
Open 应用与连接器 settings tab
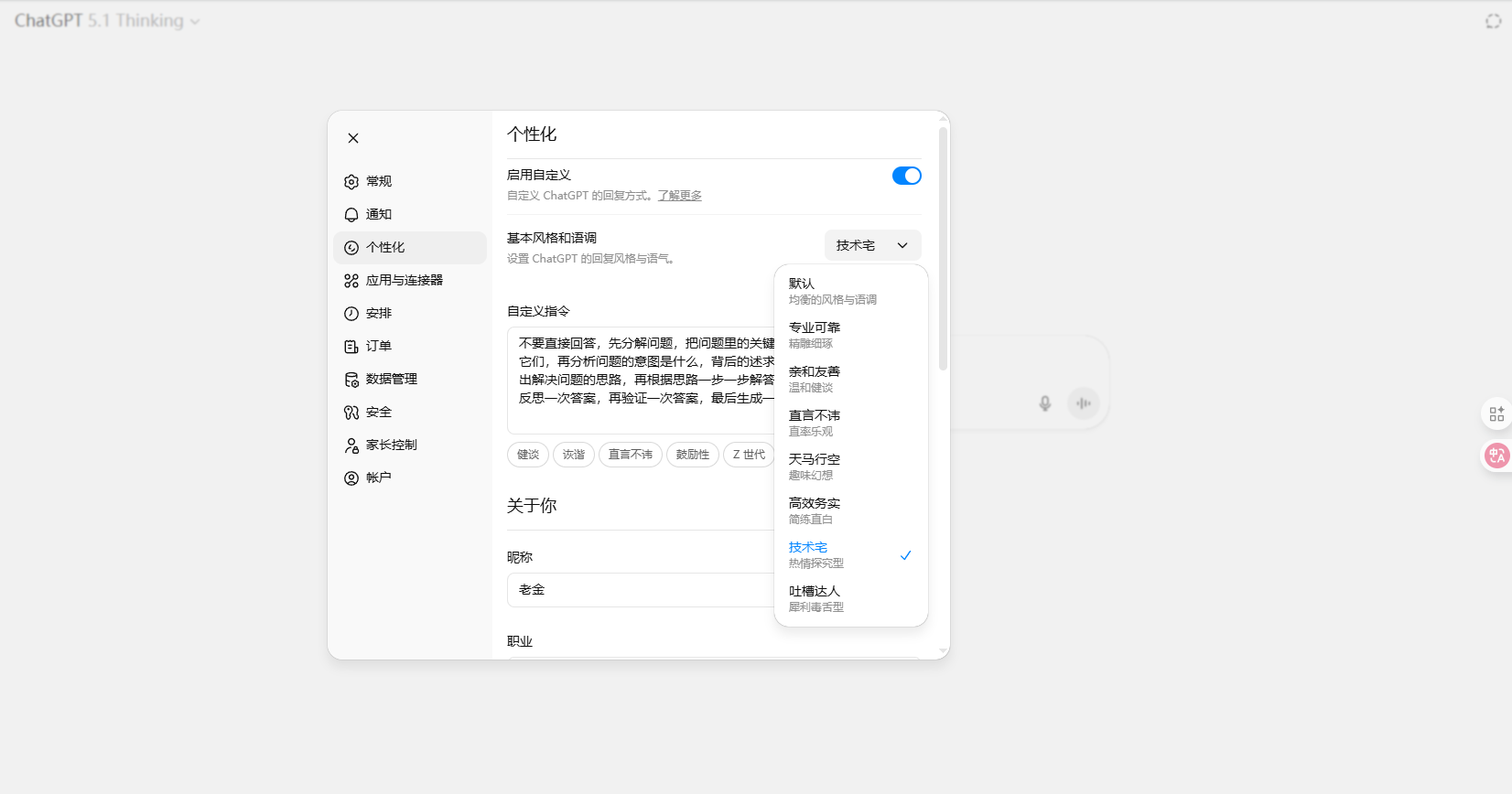point(410,281)
